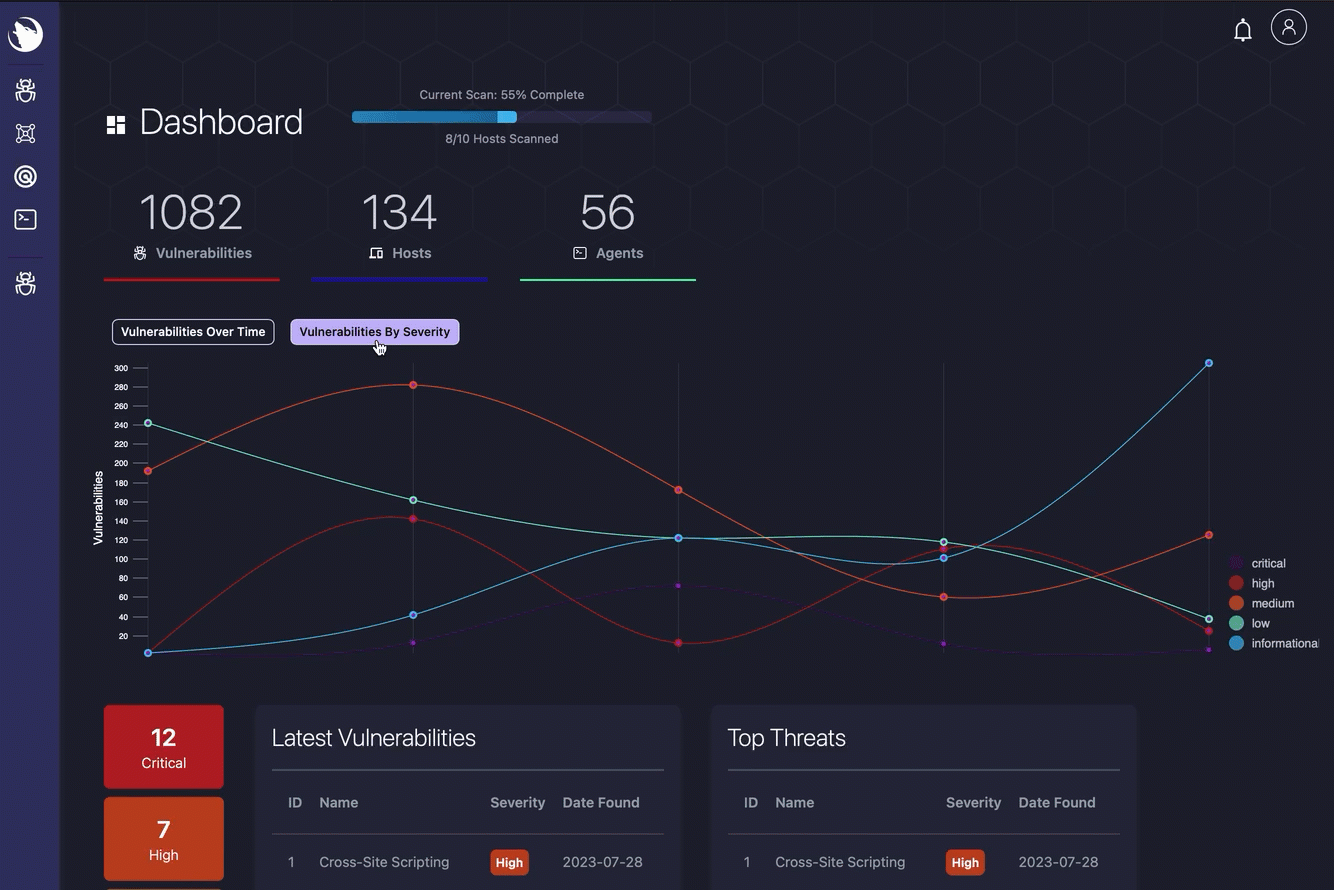1334x890 pixels.
Task: Open the network nodes icon in sidebar
Action: tap(26, 133)
